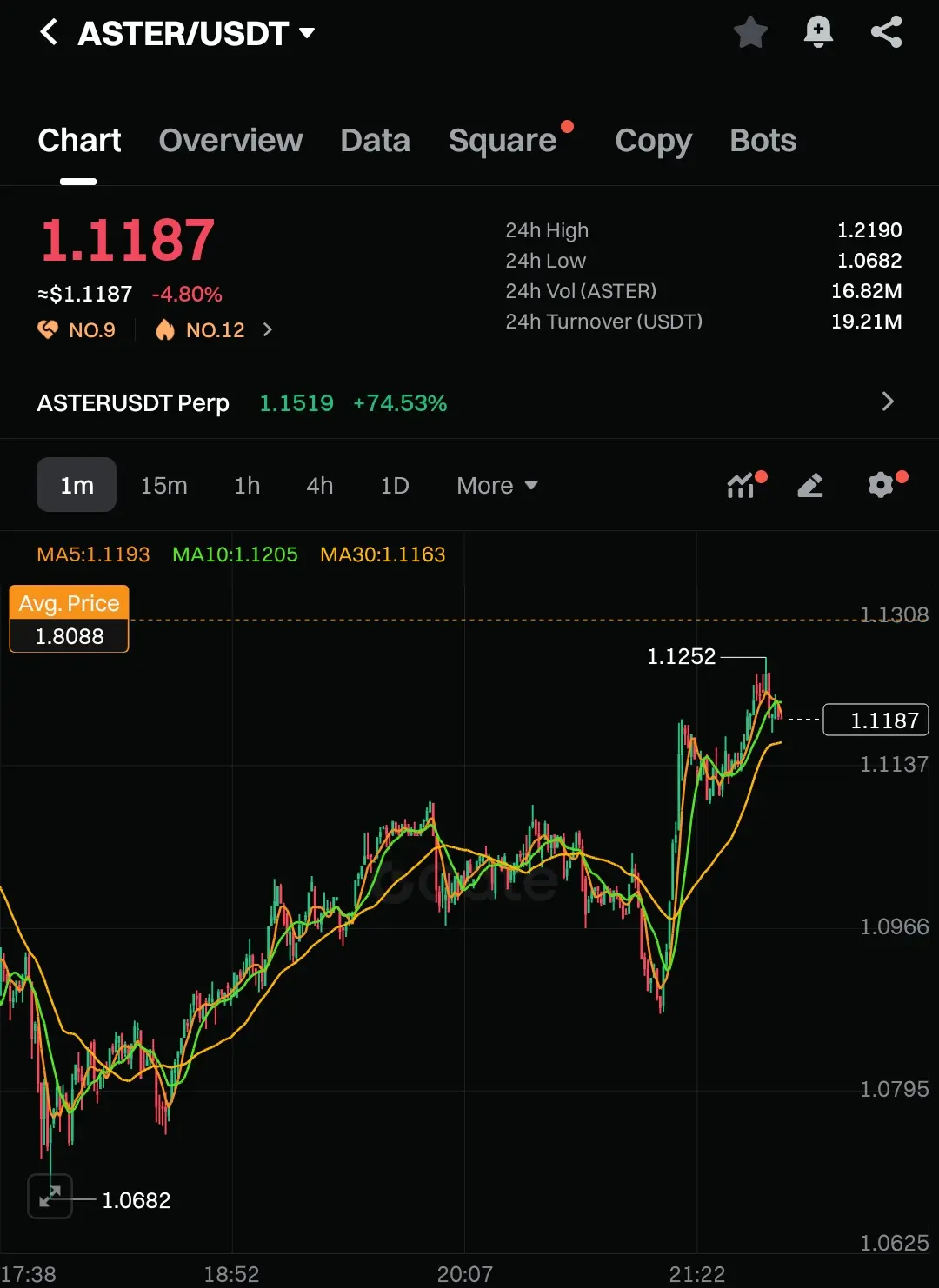Tap the current price tag 1.1187 on axis

pyautogui.click(x=876, y=720)
